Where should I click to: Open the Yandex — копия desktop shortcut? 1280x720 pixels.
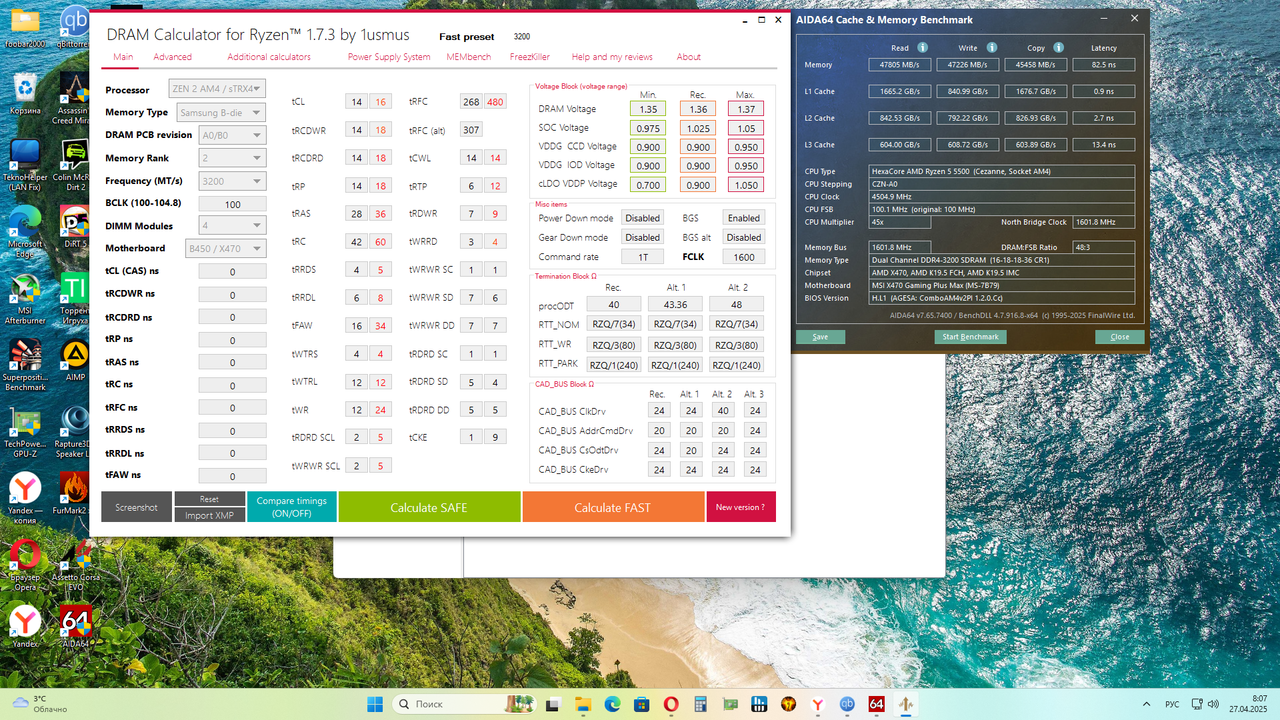pyautogui.click(x=25, y=498)
